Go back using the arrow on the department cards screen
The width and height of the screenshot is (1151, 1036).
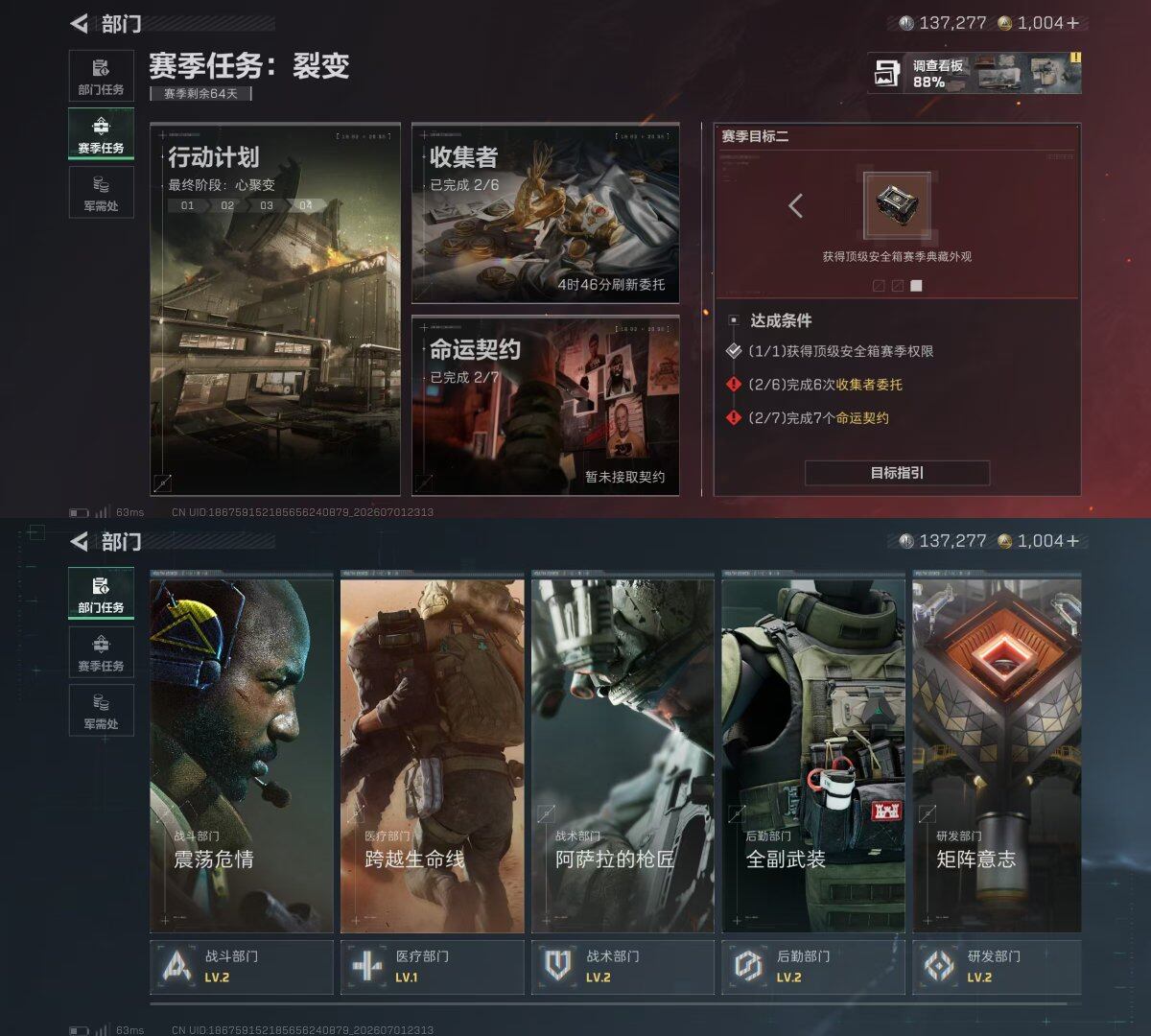tap(80, 541)
